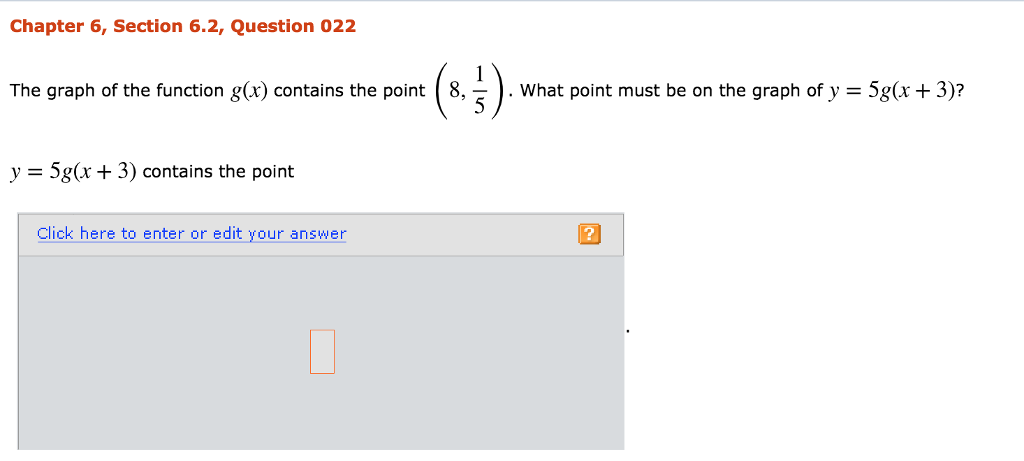Screen dimensions: 1024x461
Task: Click the fraction 1/5 in the point
Action: (x=479, y=90)
